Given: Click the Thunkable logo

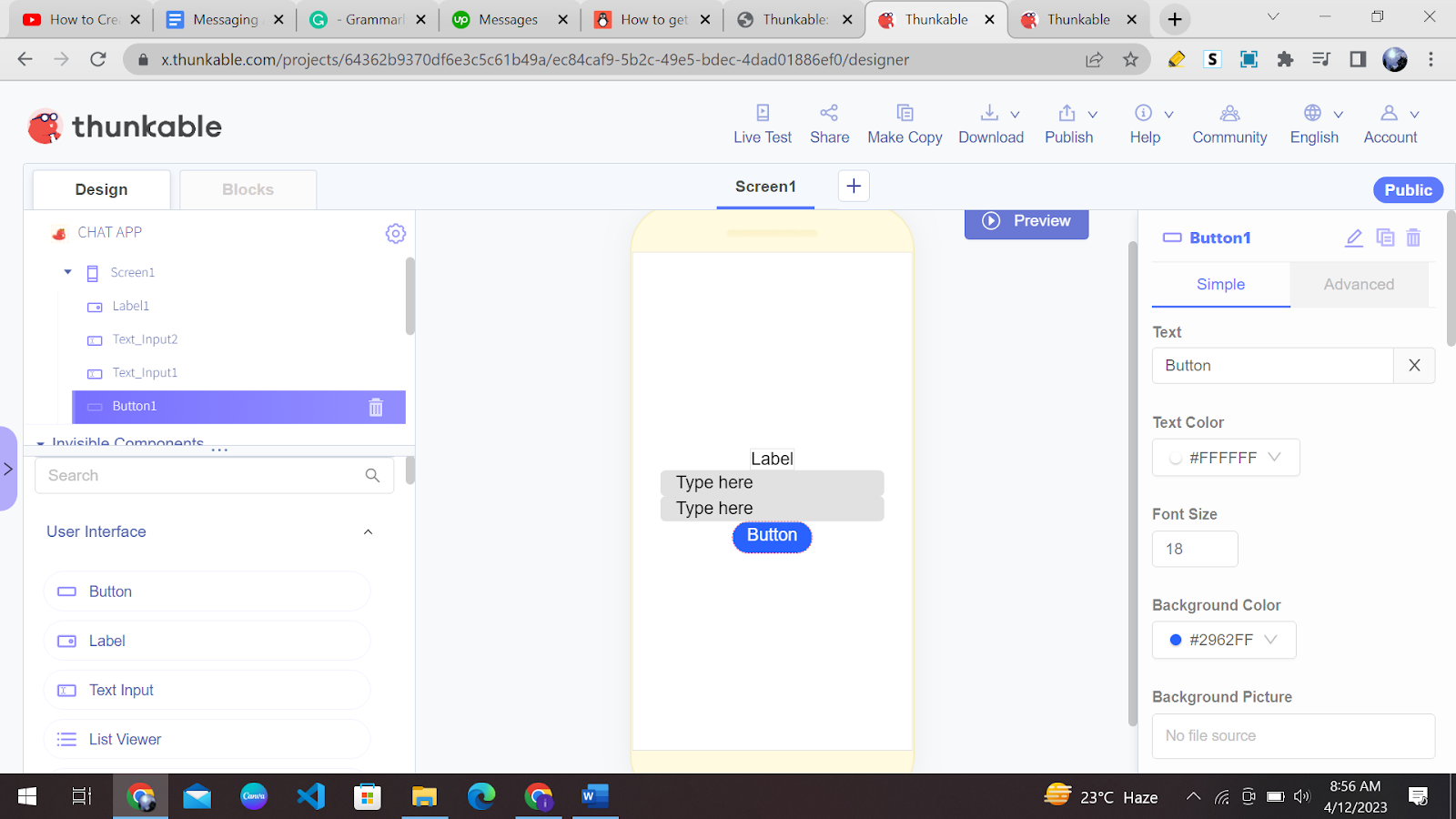Looking at the screenshot, I should click(125, 126).
